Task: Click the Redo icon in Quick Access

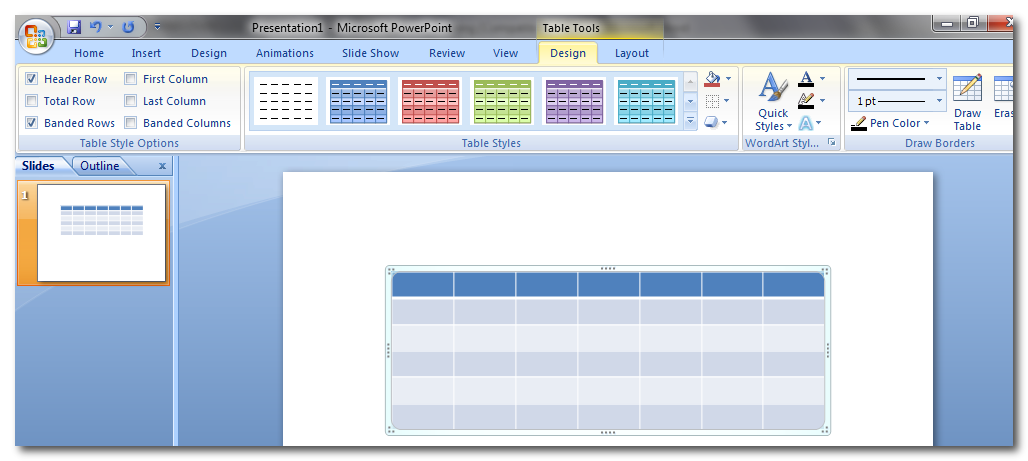Action: point(128,27)
